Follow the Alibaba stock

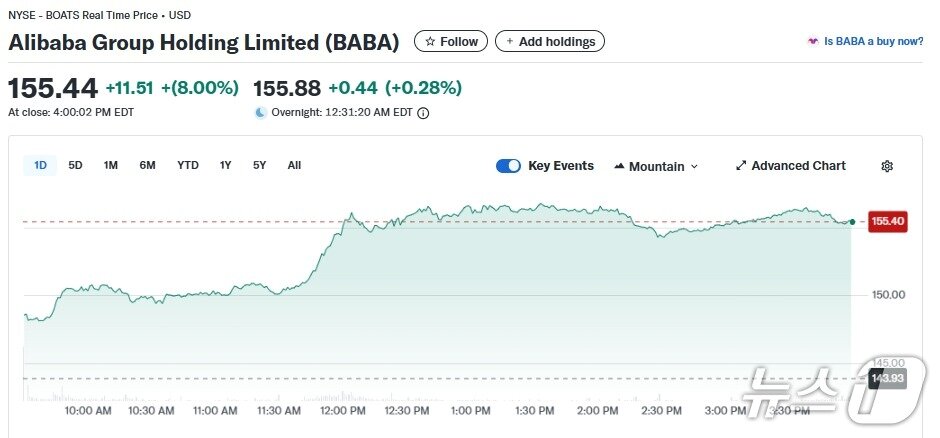click(451, 41)
